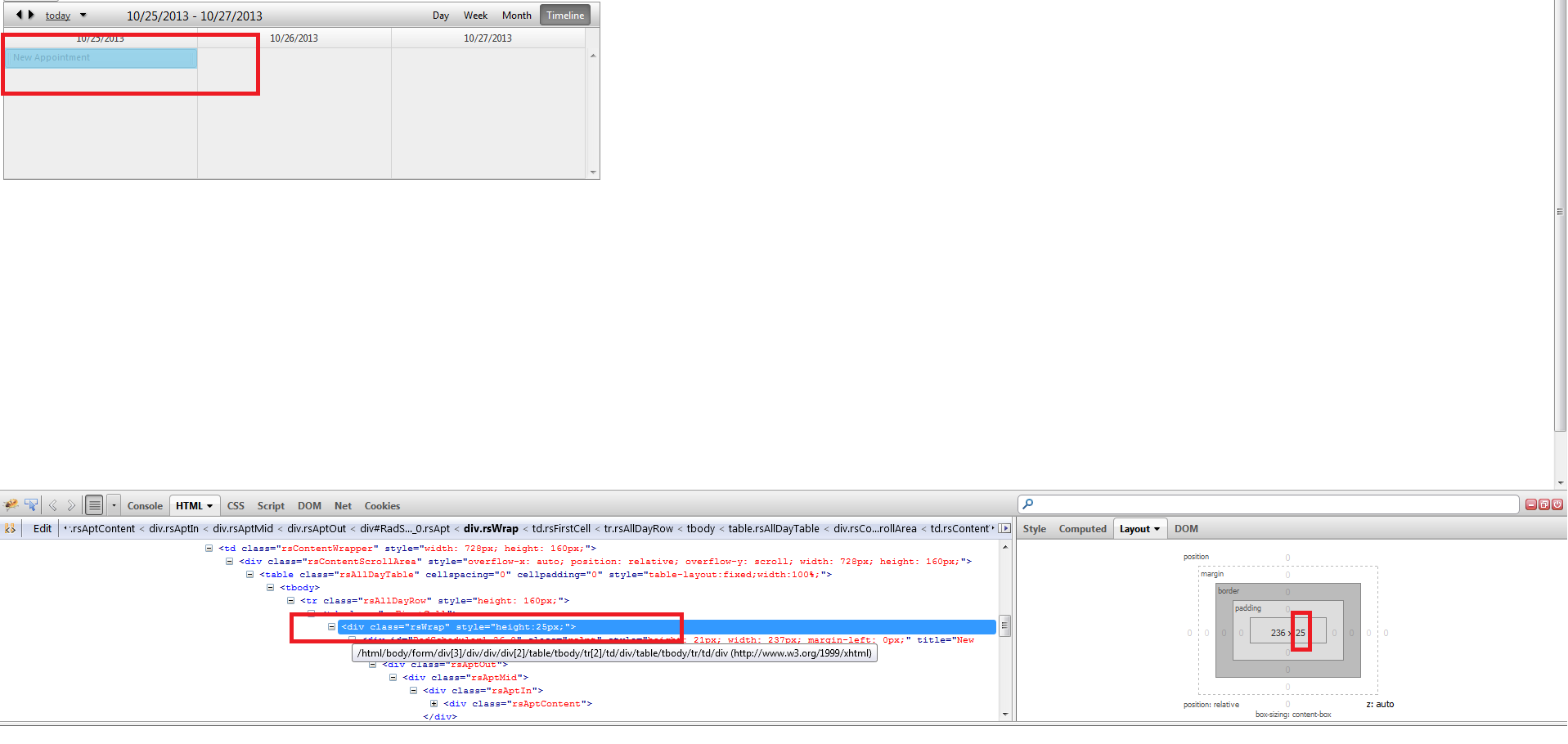Image resolution: width=1568 pixels, height=744 pixels.
Task: Click the z: auto value in Layout panel
Action: click(1380, 704)
